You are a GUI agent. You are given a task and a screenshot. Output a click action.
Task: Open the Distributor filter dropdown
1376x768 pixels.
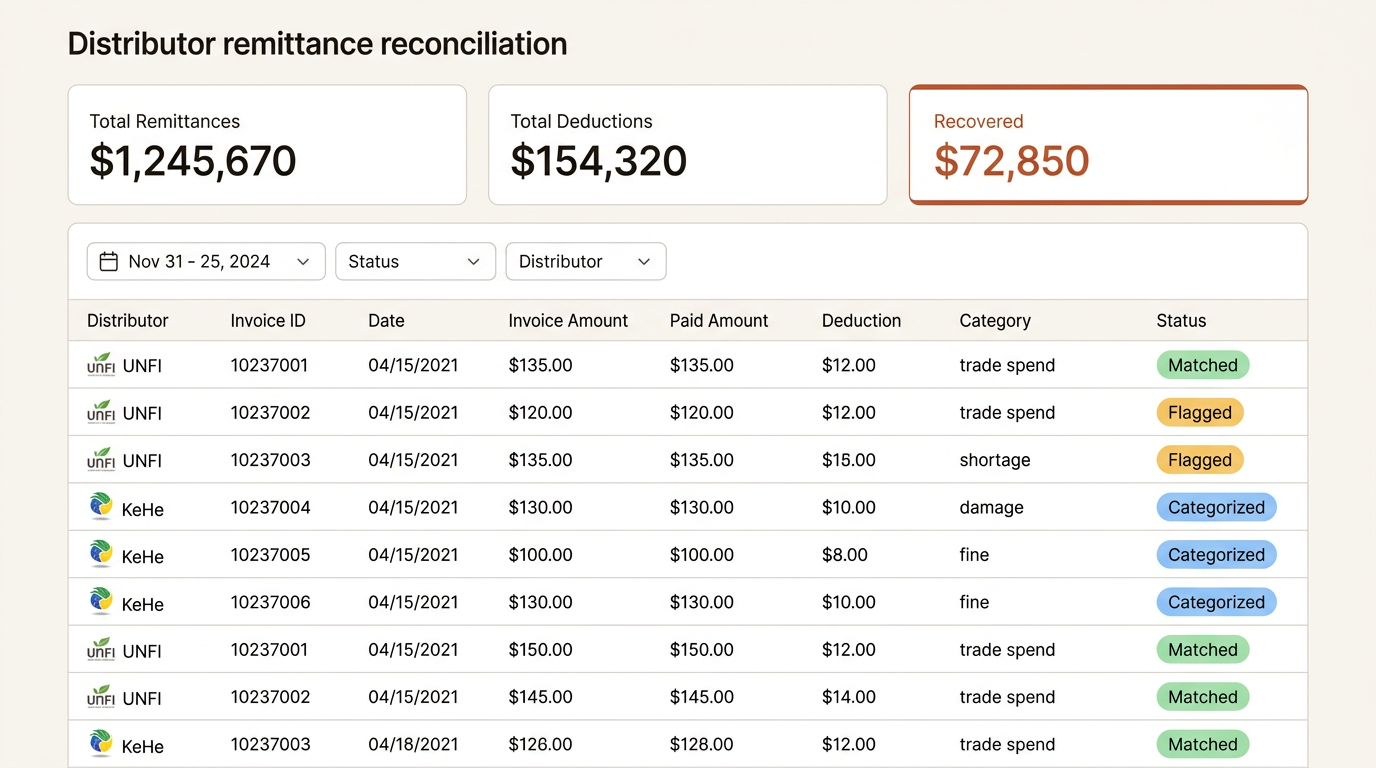tap(585, 262)
